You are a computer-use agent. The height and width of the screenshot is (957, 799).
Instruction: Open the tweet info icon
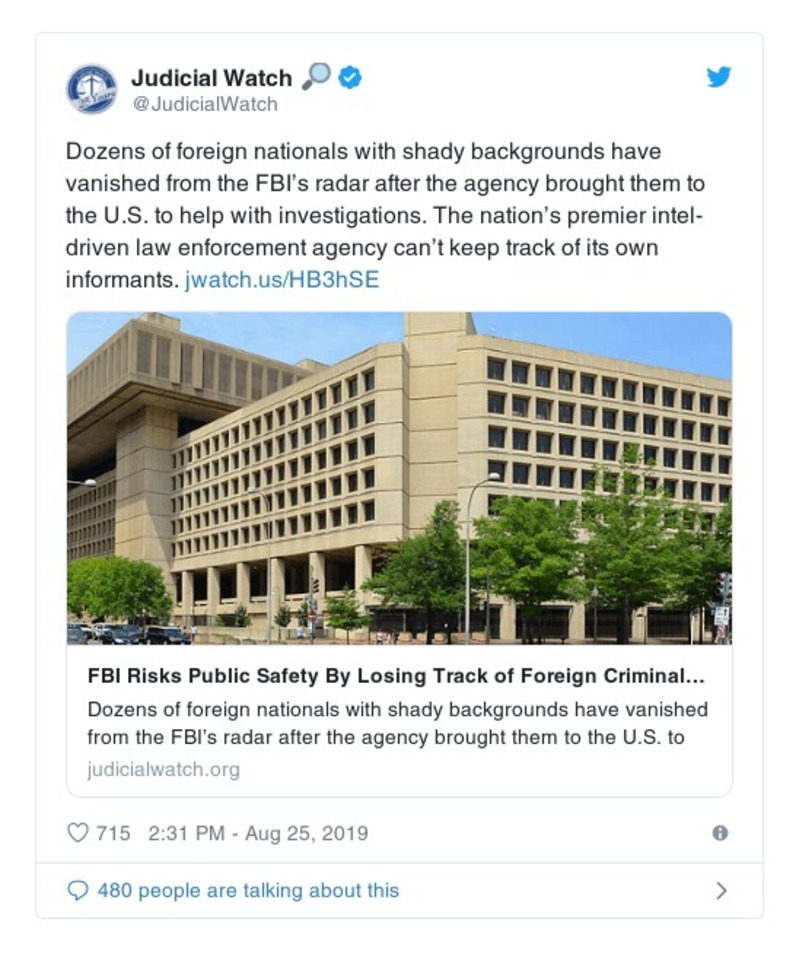719,833
